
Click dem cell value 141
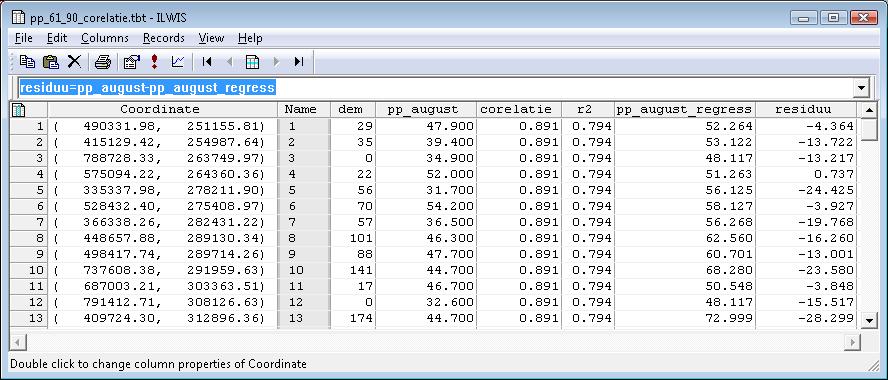[352, 270]
